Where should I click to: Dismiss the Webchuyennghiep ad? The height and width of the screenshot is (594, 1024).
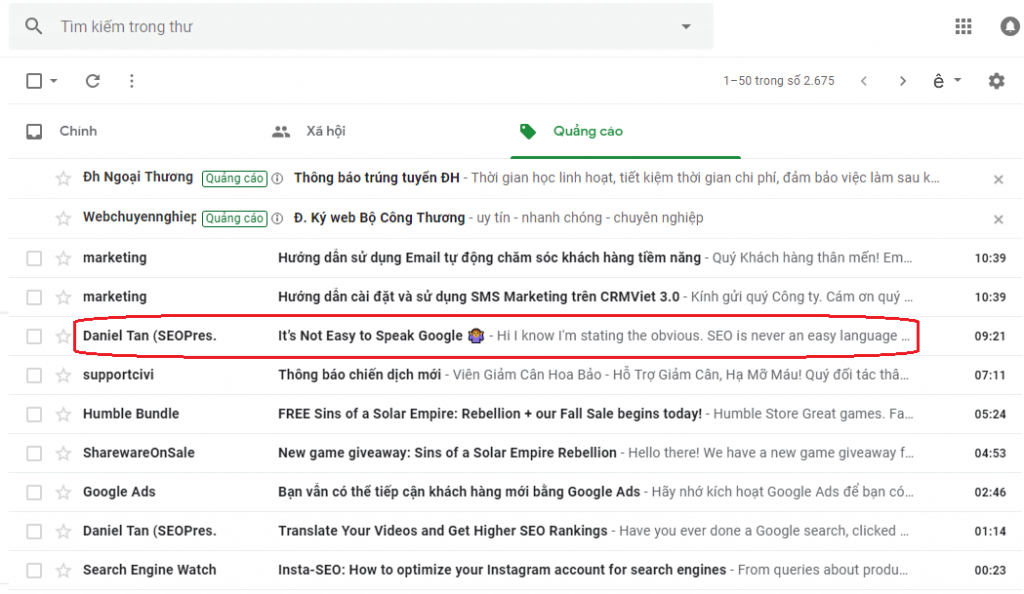click(998, 219)
